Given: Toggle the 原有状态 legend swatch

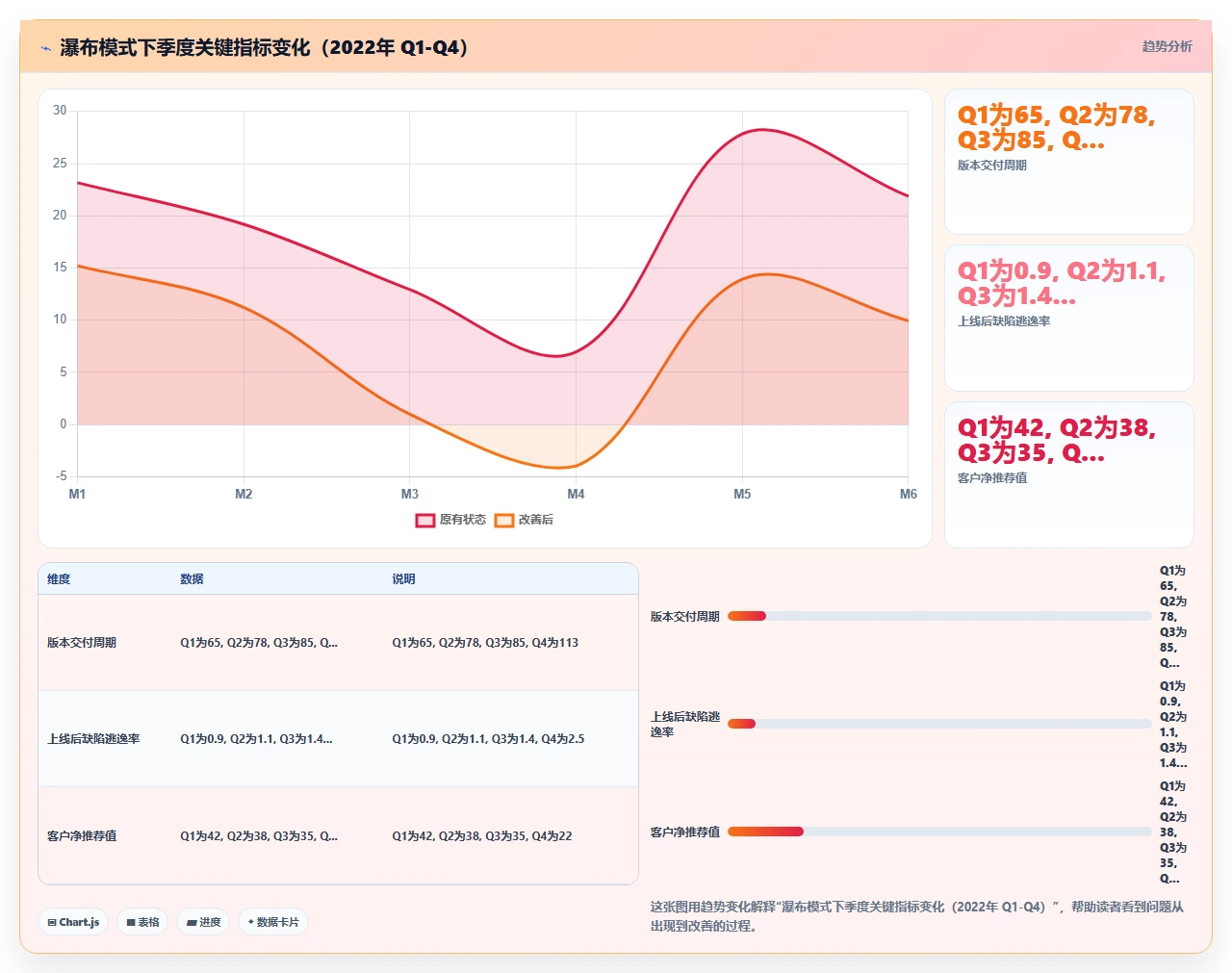Looking at the screenshot, I should click(425, 520).
